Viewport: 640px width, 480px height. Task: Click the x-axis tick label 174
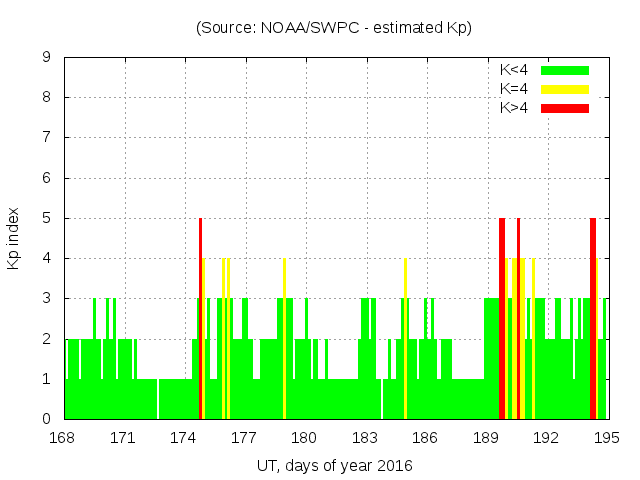tap(184, 437)
